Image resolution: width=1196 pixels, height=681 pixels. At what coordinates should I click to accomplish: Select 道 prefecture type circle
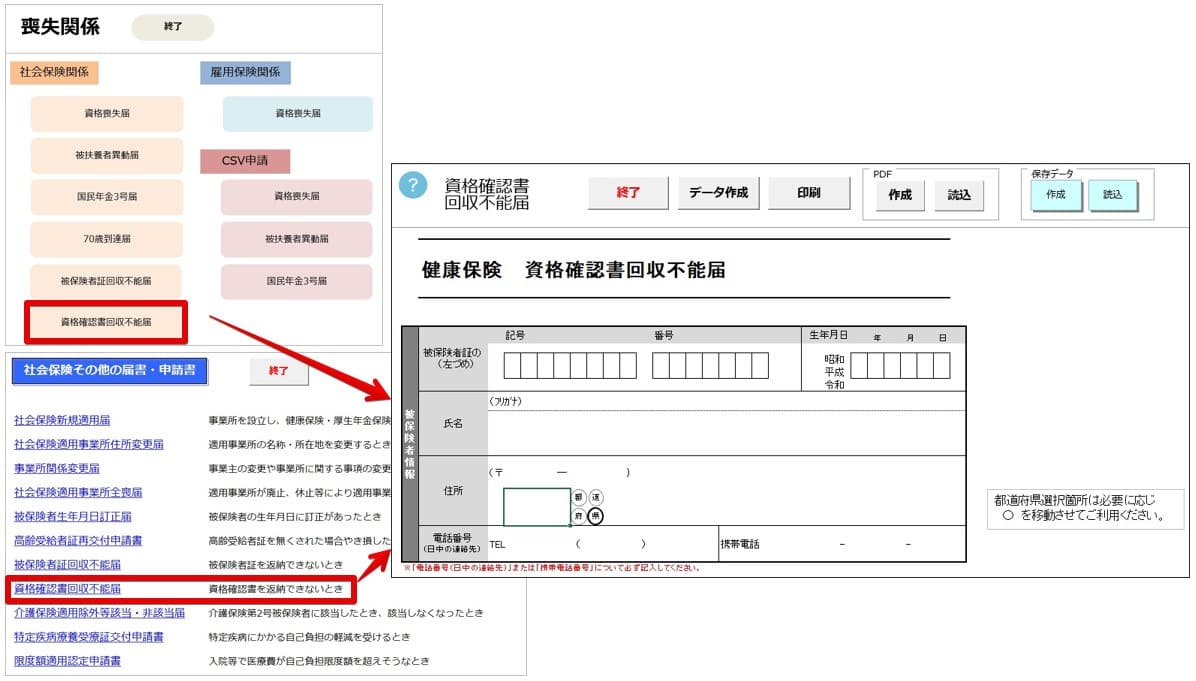[596, 498]
